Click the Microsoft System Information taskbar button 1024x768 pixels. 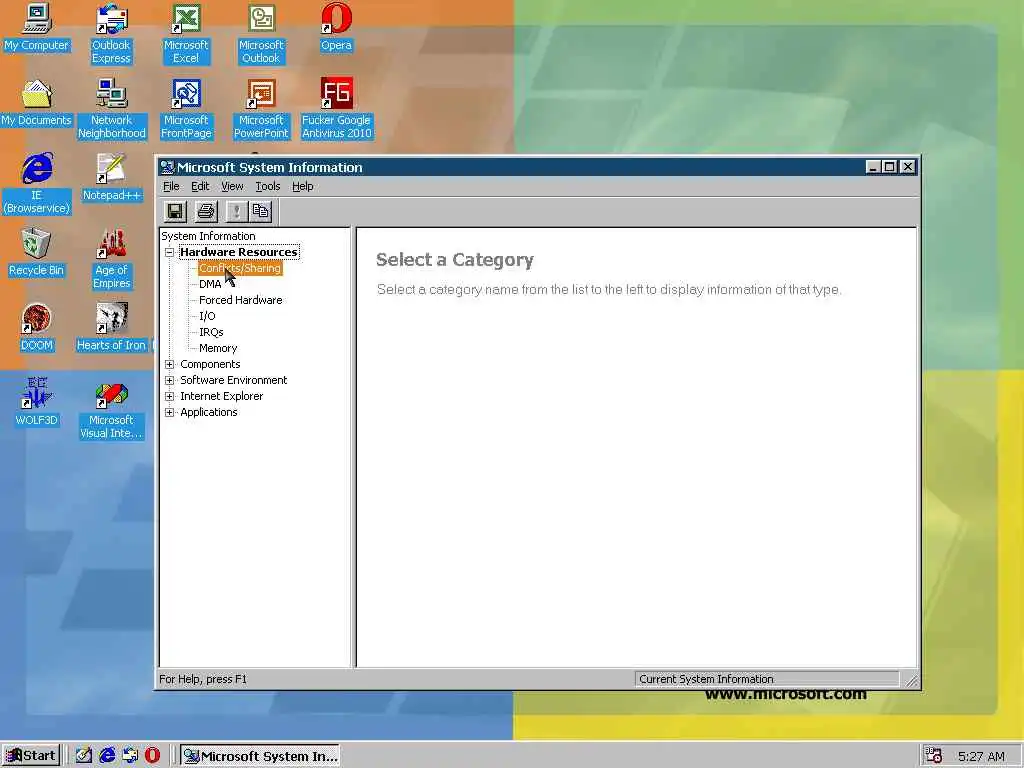click(261, 756)
